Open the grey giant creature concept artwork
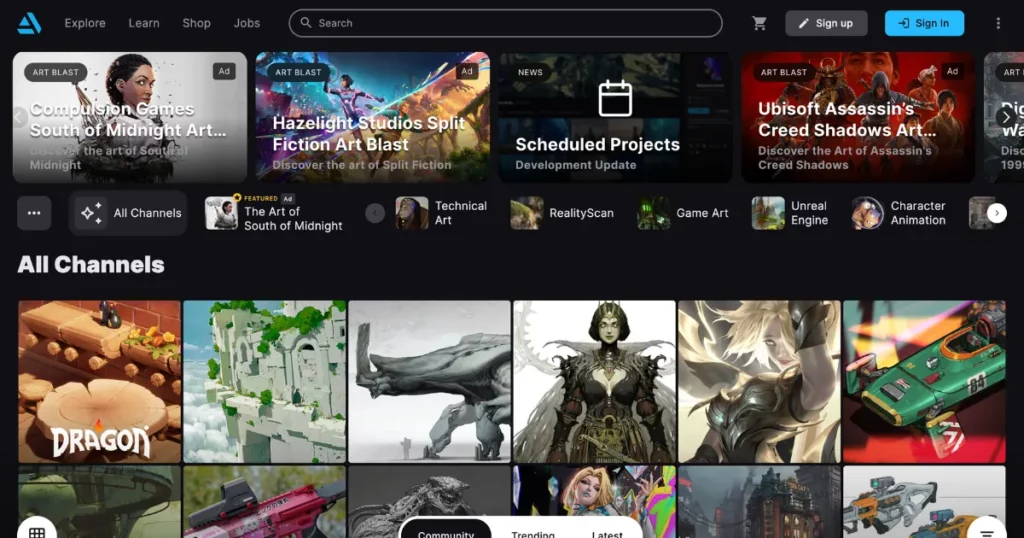Screen dimensions: 1024x538 click(429, 381)
